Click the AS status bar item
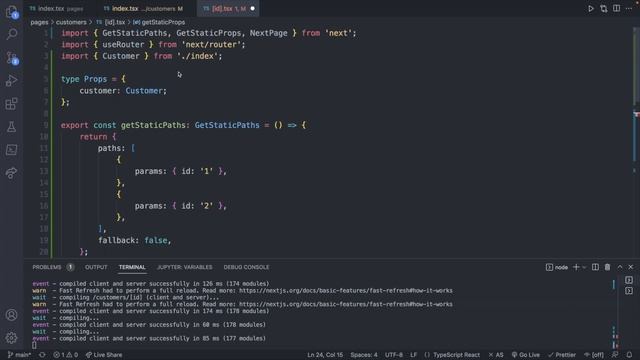 [496, 355]
